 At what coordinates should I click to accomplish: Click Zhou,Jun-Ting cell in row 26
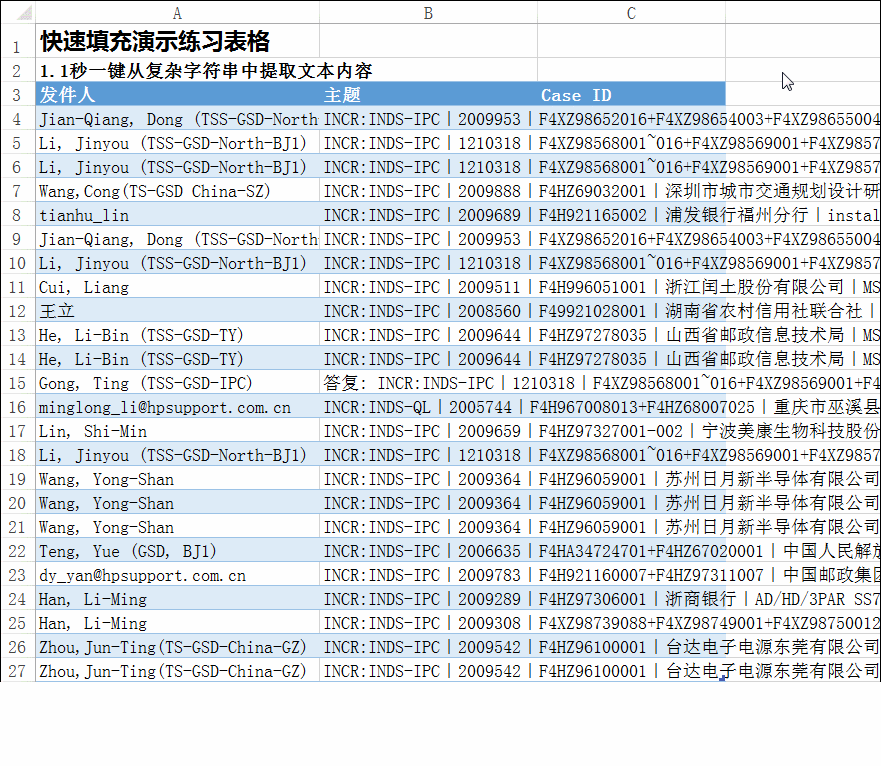coord(177,647)
